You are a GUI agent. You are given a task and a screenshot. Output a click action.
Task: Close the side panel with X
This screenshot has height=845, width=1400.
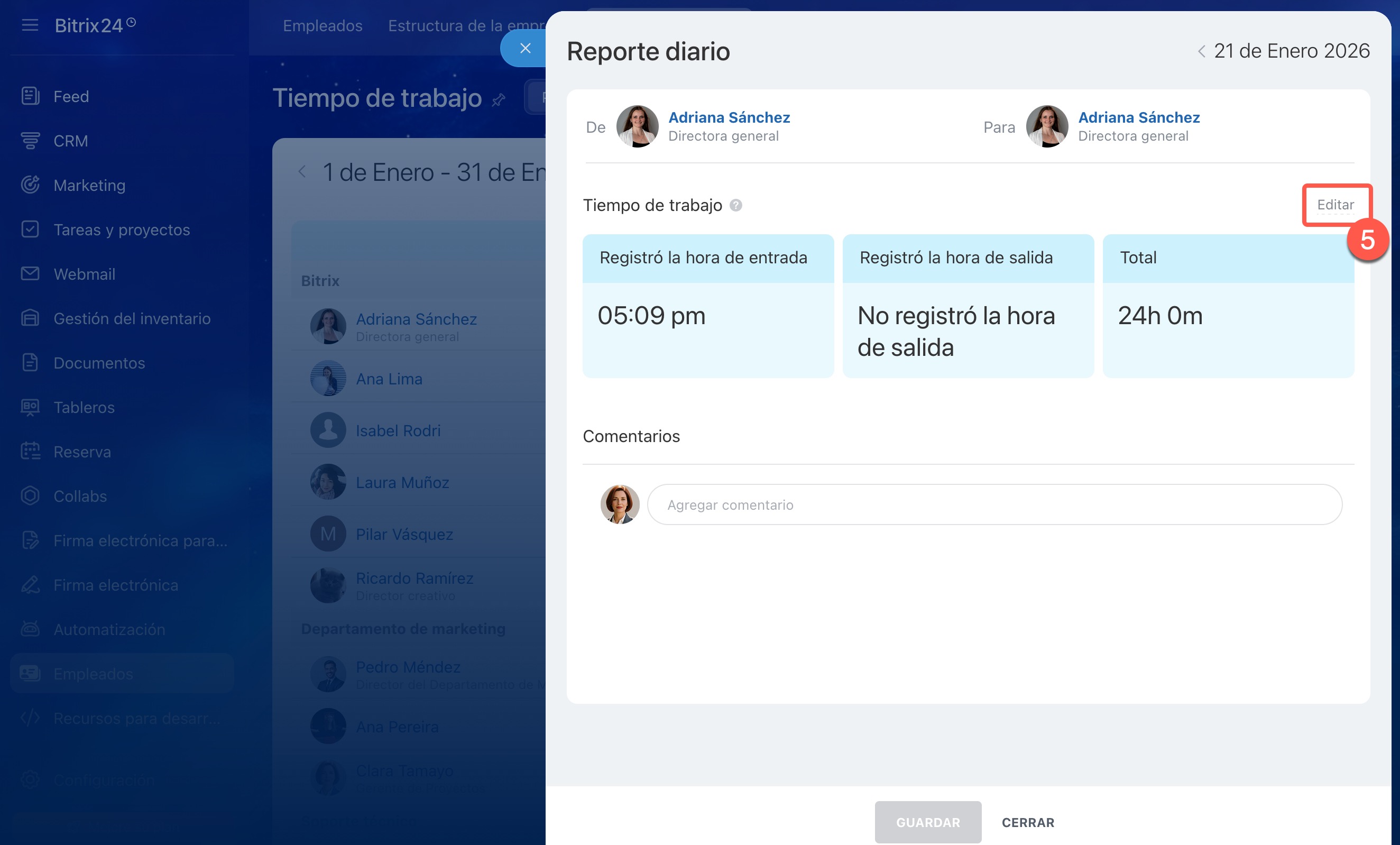[525, 48]
